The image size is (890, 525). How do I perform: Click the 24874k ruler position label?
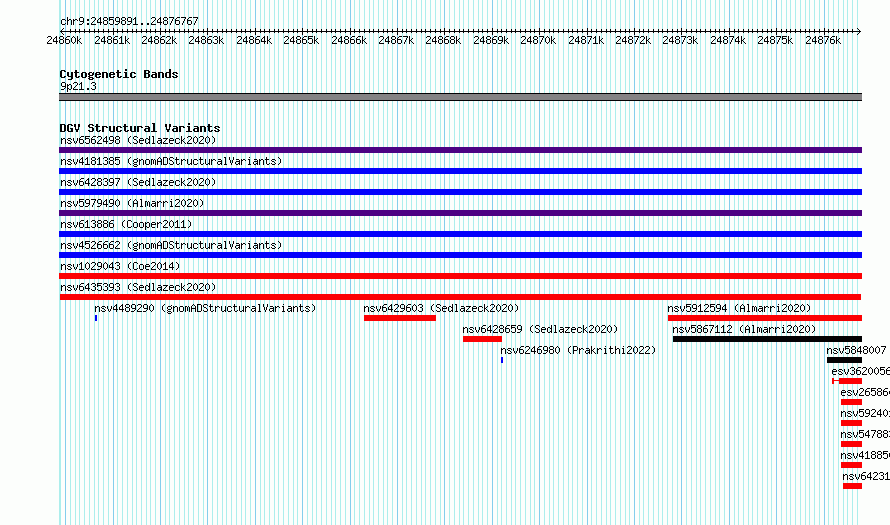point(728,40)
